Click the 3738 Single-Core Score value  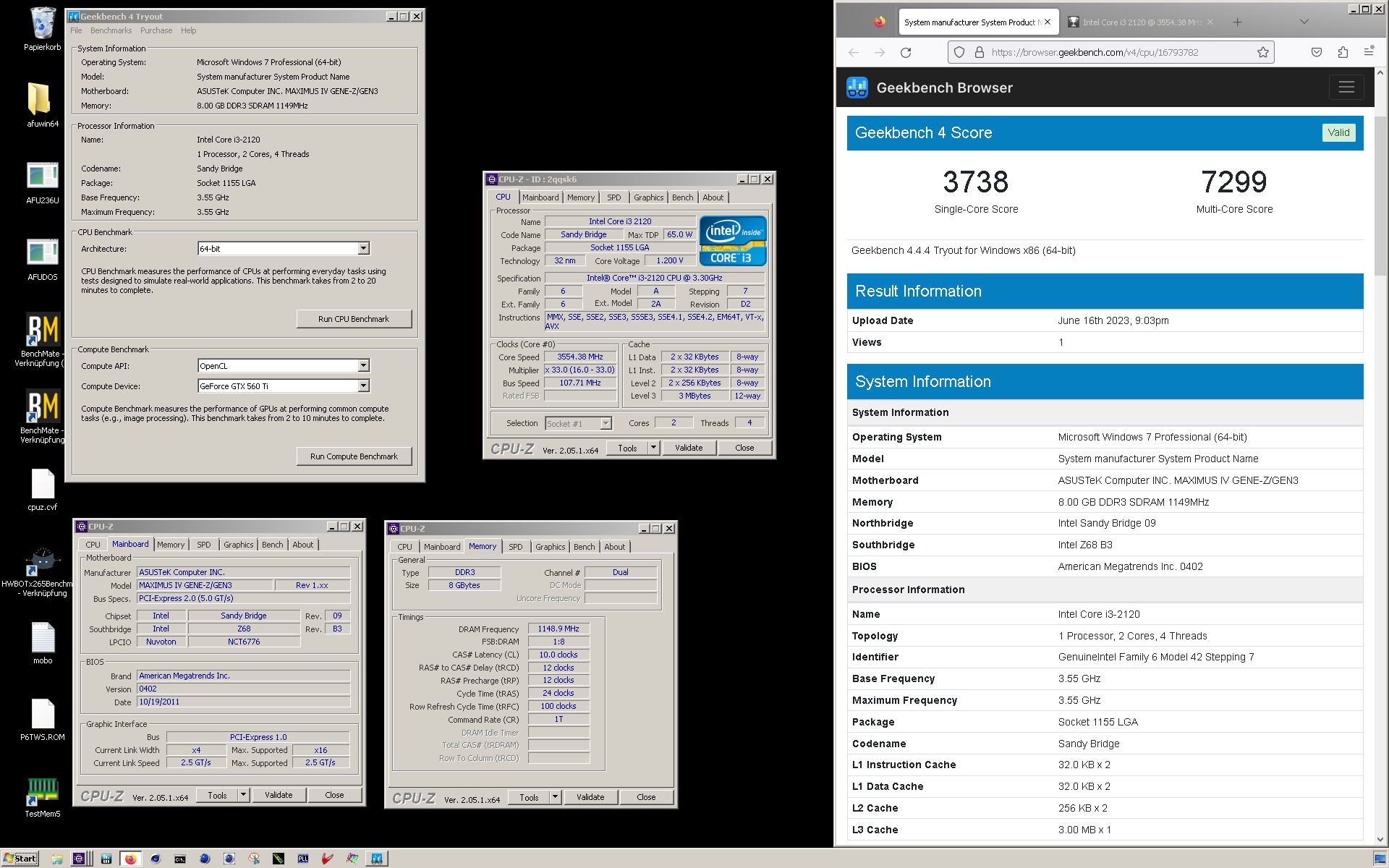pyautogui.click(x=976, y=182)
